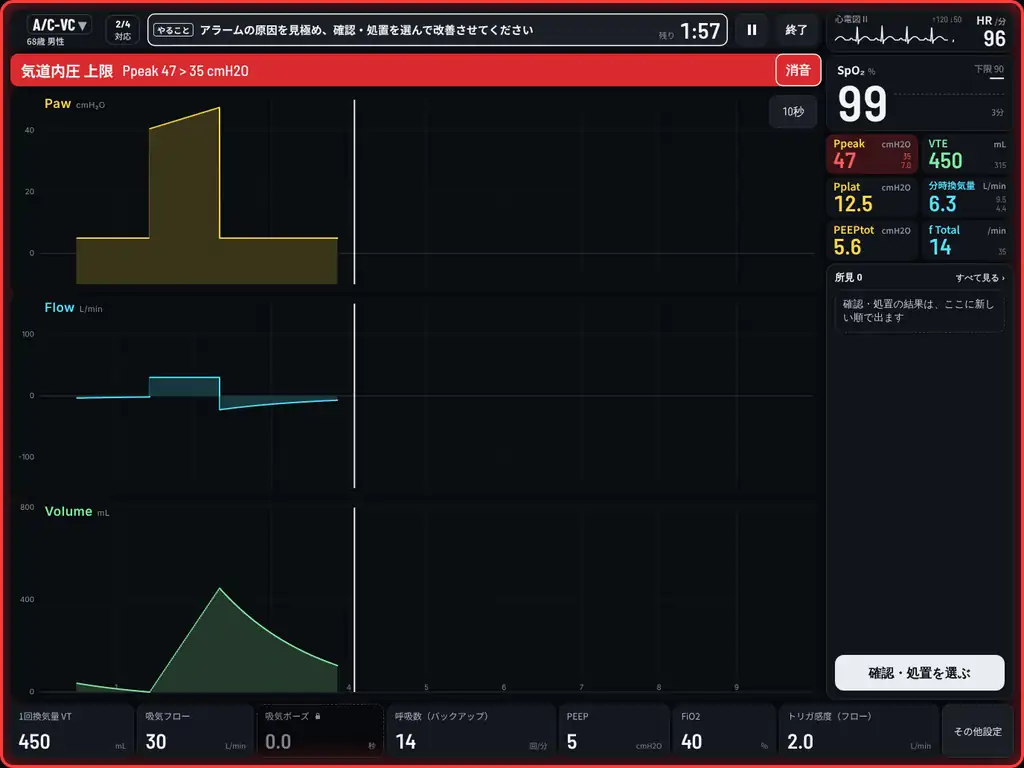The image size is (1024, 768).
Task: Pause the simulation timer
Action: click(x=752, y=30)
